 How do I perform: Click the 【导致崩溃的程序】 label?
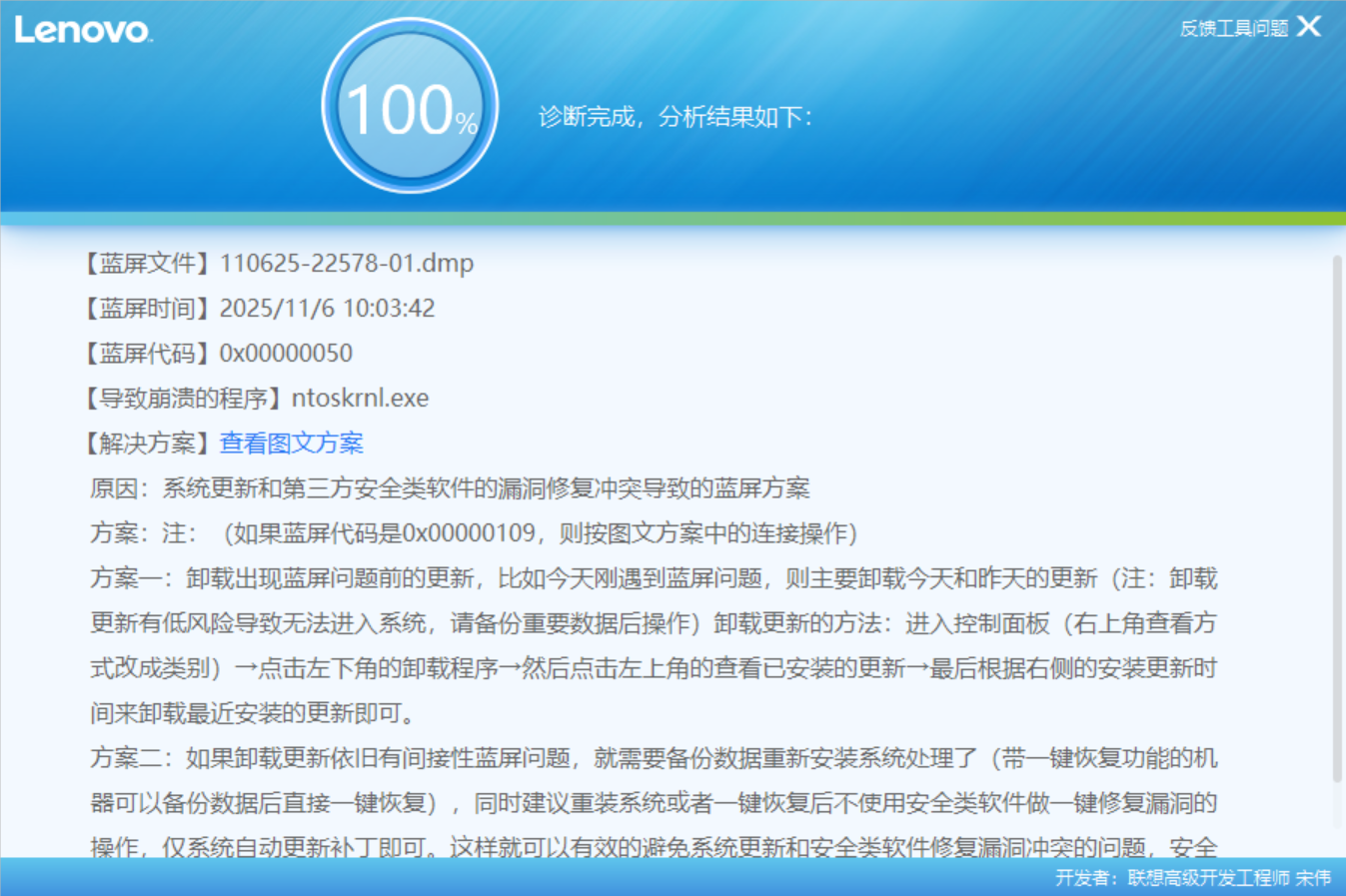click(x=183, y=398)
